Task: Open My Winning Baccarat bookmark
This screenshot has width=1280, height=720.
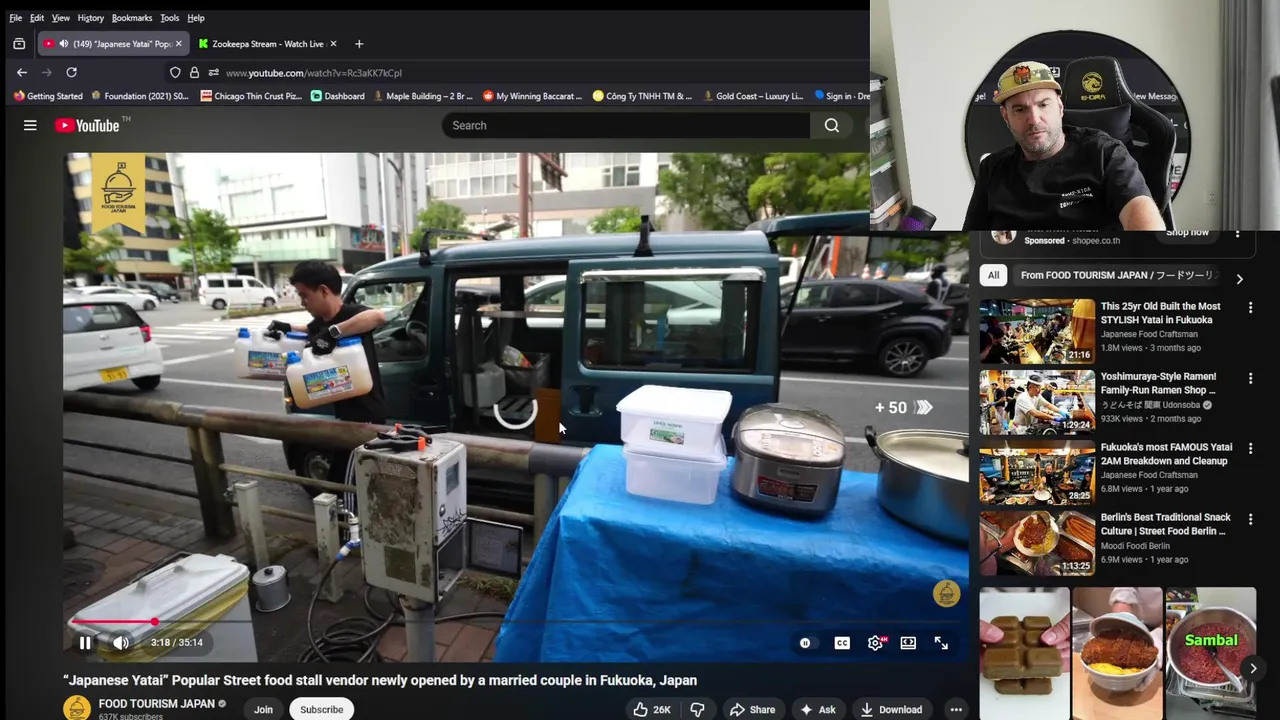Action: (533, 96)
